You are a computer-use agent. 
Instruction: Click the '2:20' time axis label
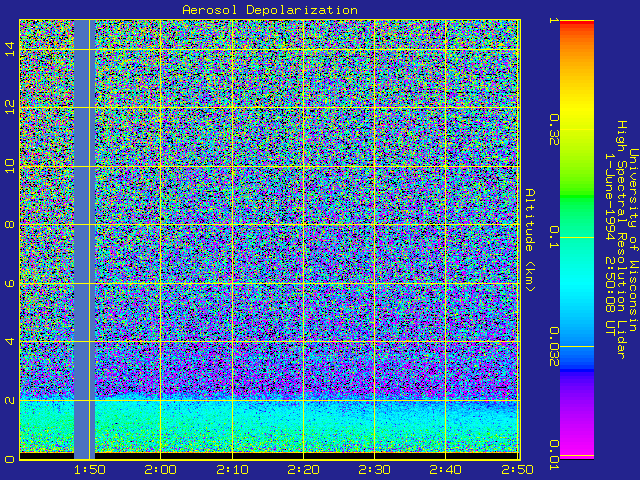303,470
